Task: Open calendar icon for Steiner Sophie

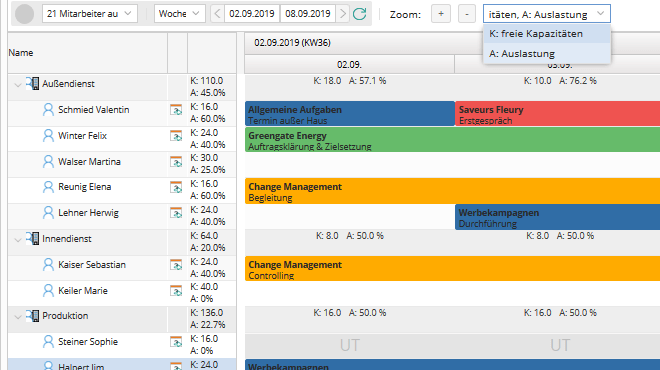Action: click(176, 342)
